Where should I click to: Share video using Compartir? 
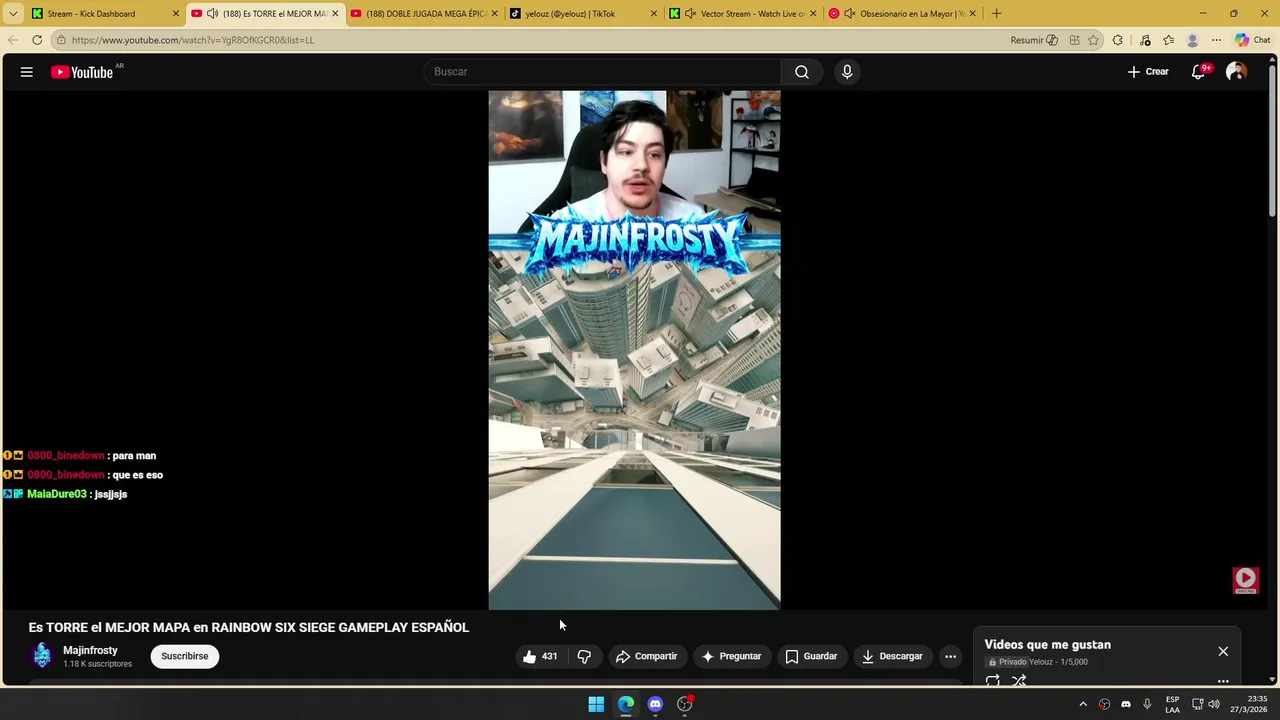tap(647, 656)
